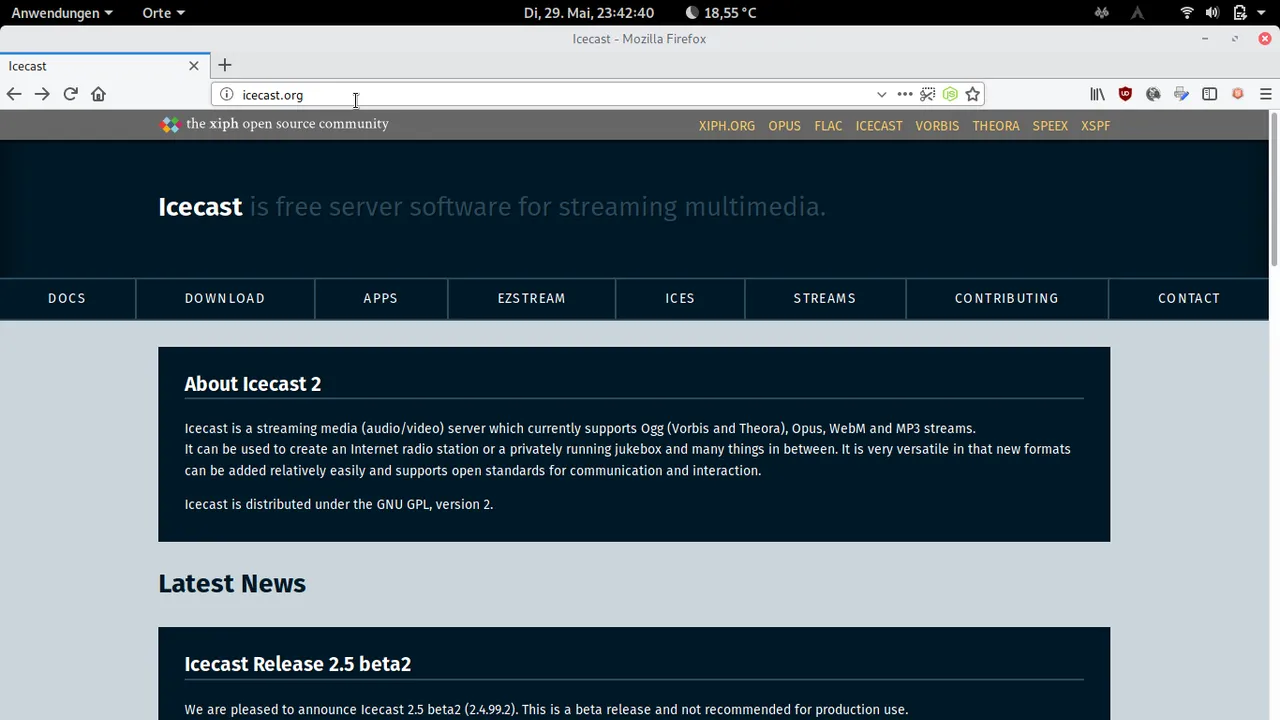Click the owl-like tray icon
This screenshot has width=1280, height=720.
1102,13
